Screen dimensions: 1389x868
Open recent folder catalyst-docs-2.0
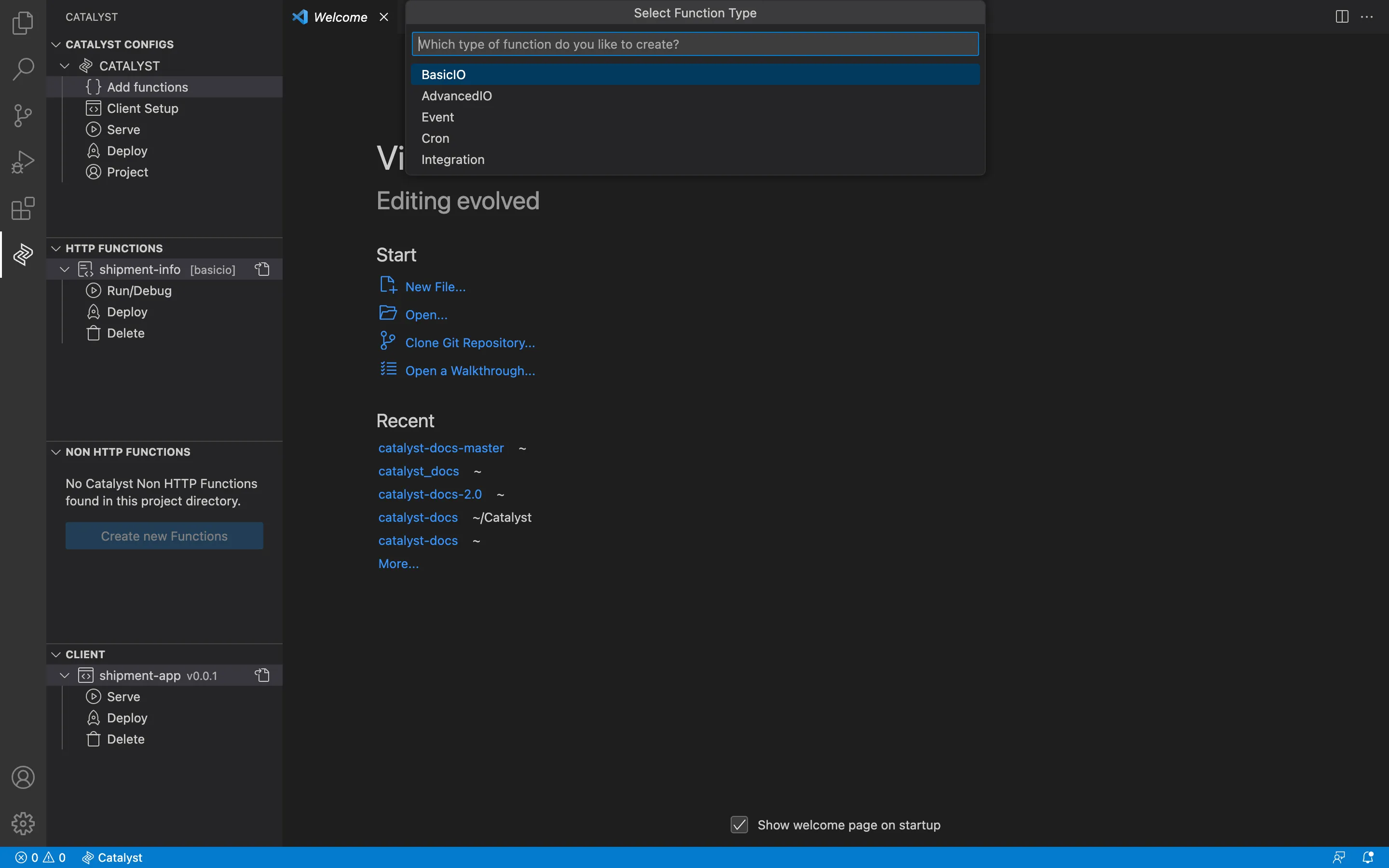430,494
